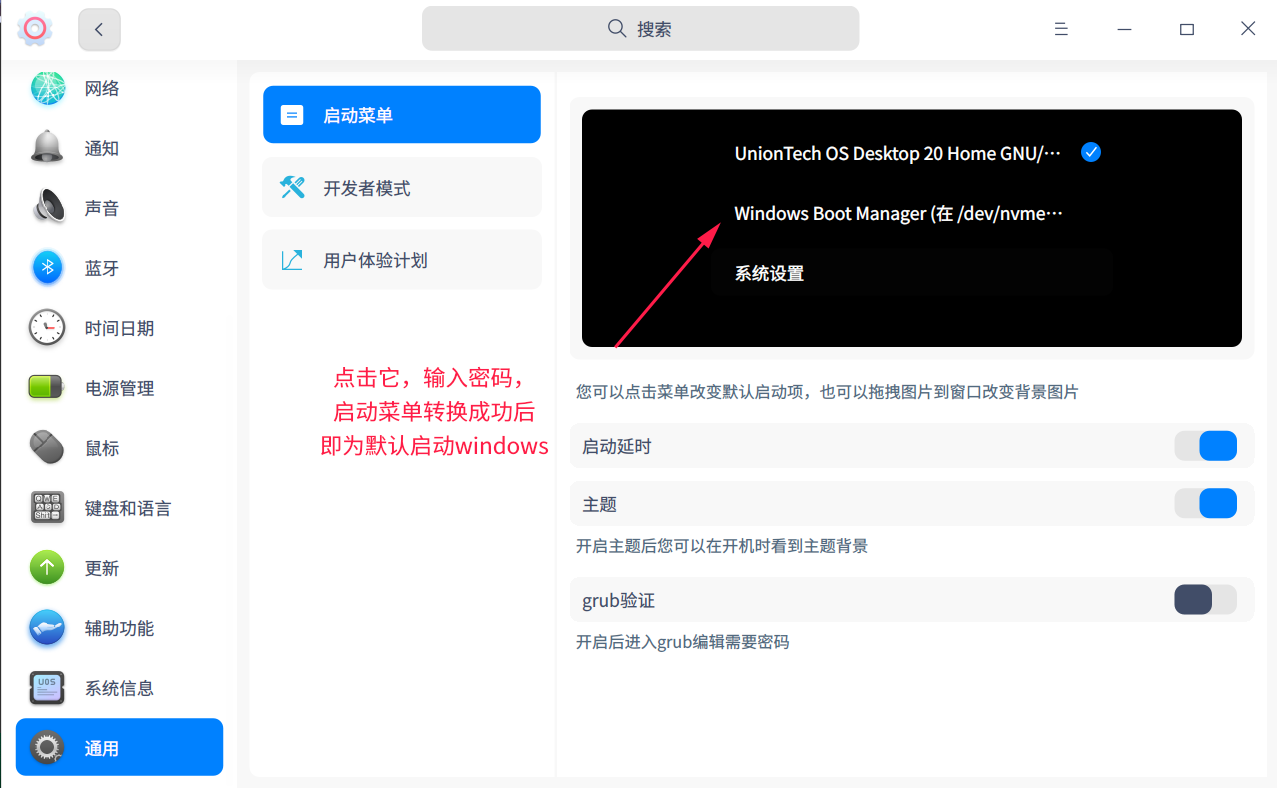The height and width of the screenshot is (788, 1277).
Task: Toggle 启动延时 (boot delay) switch
Action: [x=1205, y=445]
